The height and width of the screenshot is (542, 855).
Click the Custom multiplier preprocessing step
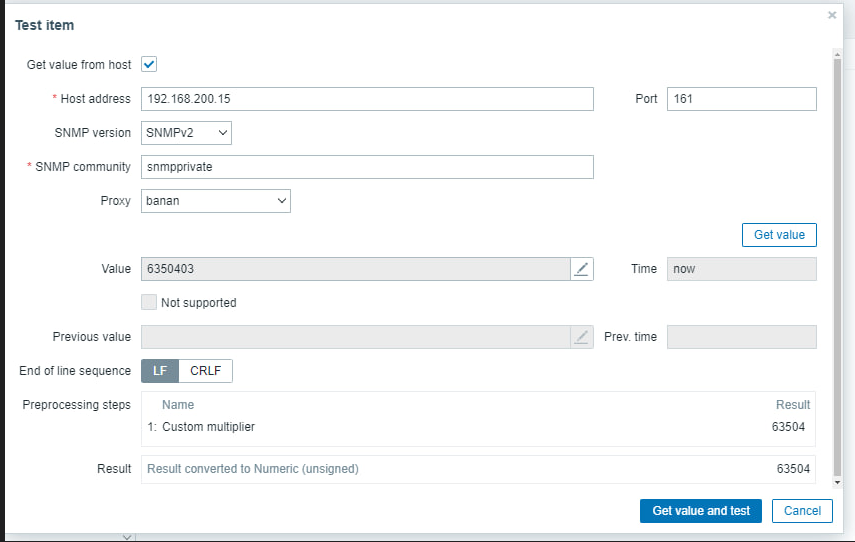pos(208,427)
